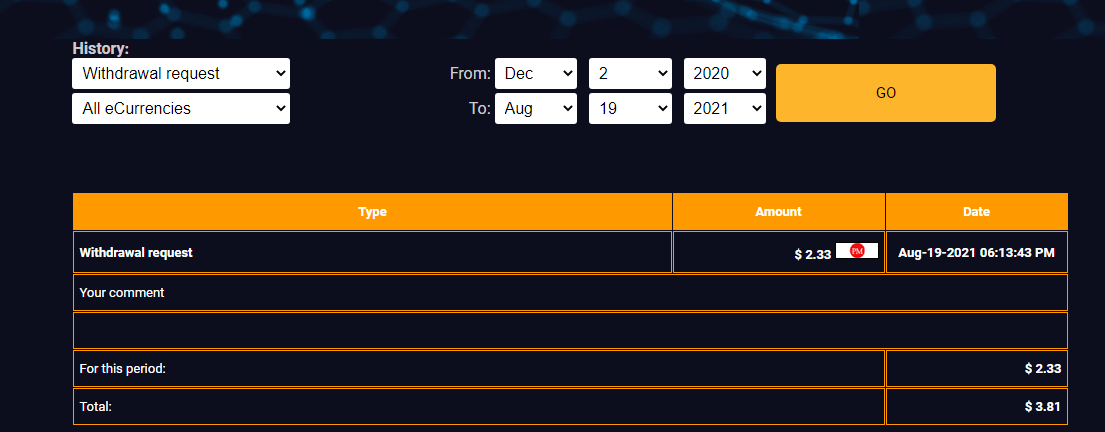Open the All eCurrencies dropdown
Screen dimensions: 1105x432
(180, 109)
